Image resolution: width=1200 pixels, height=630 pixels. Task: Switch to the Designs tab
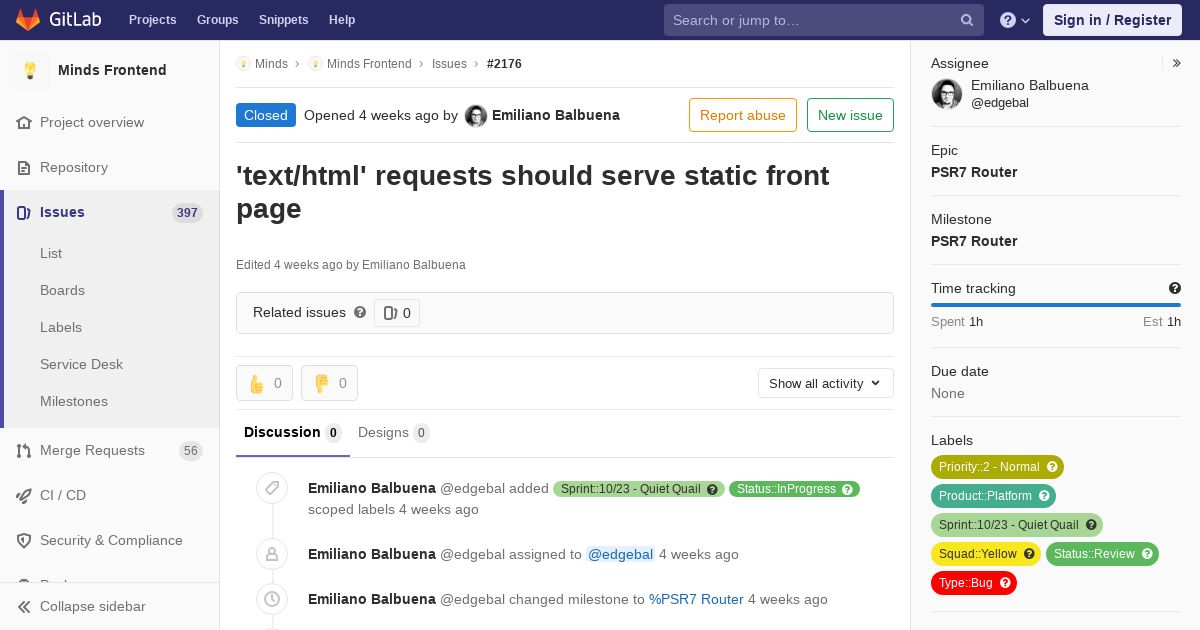click(394, 433)
